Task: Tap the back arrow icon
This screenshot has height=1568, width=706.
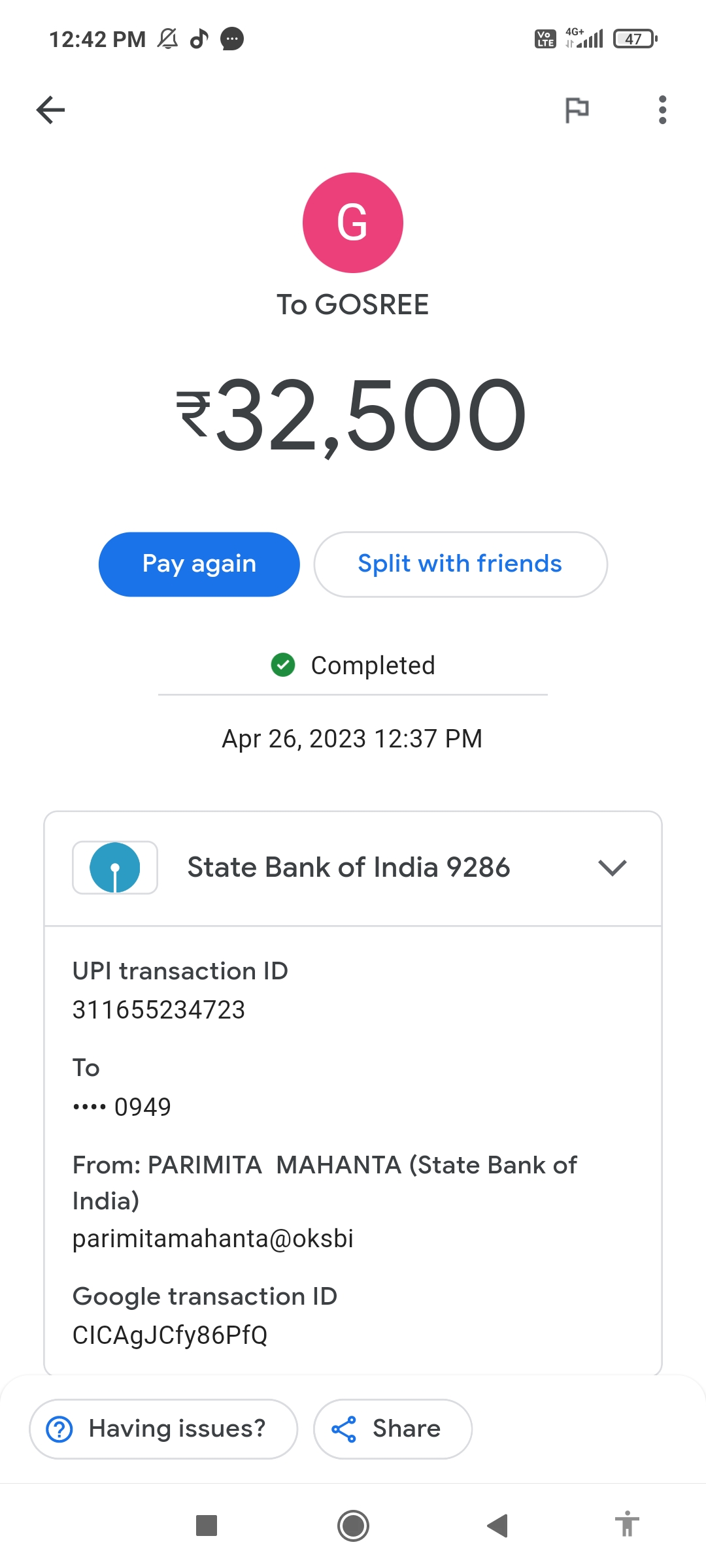Action: [x=50, y=110]
